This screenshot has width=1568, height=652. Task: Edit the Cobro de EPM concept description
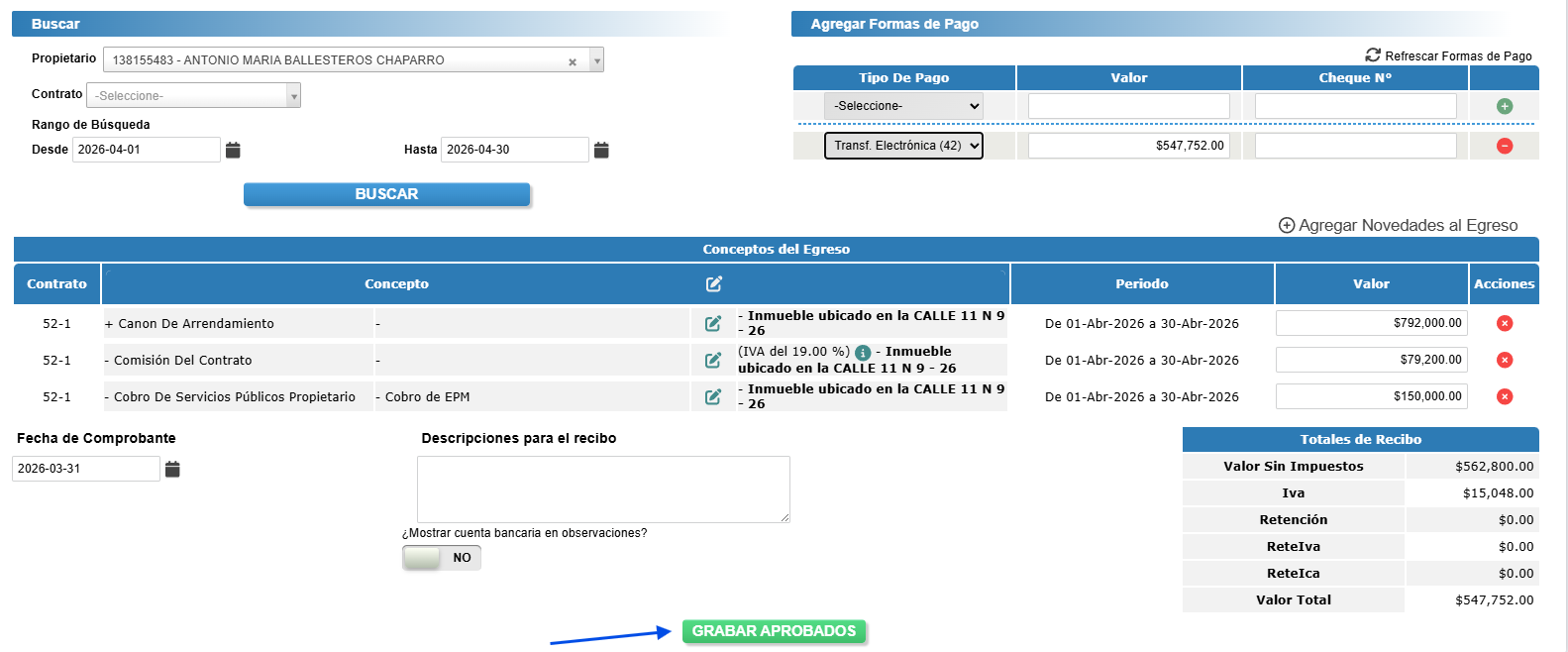tap(712, 396)
